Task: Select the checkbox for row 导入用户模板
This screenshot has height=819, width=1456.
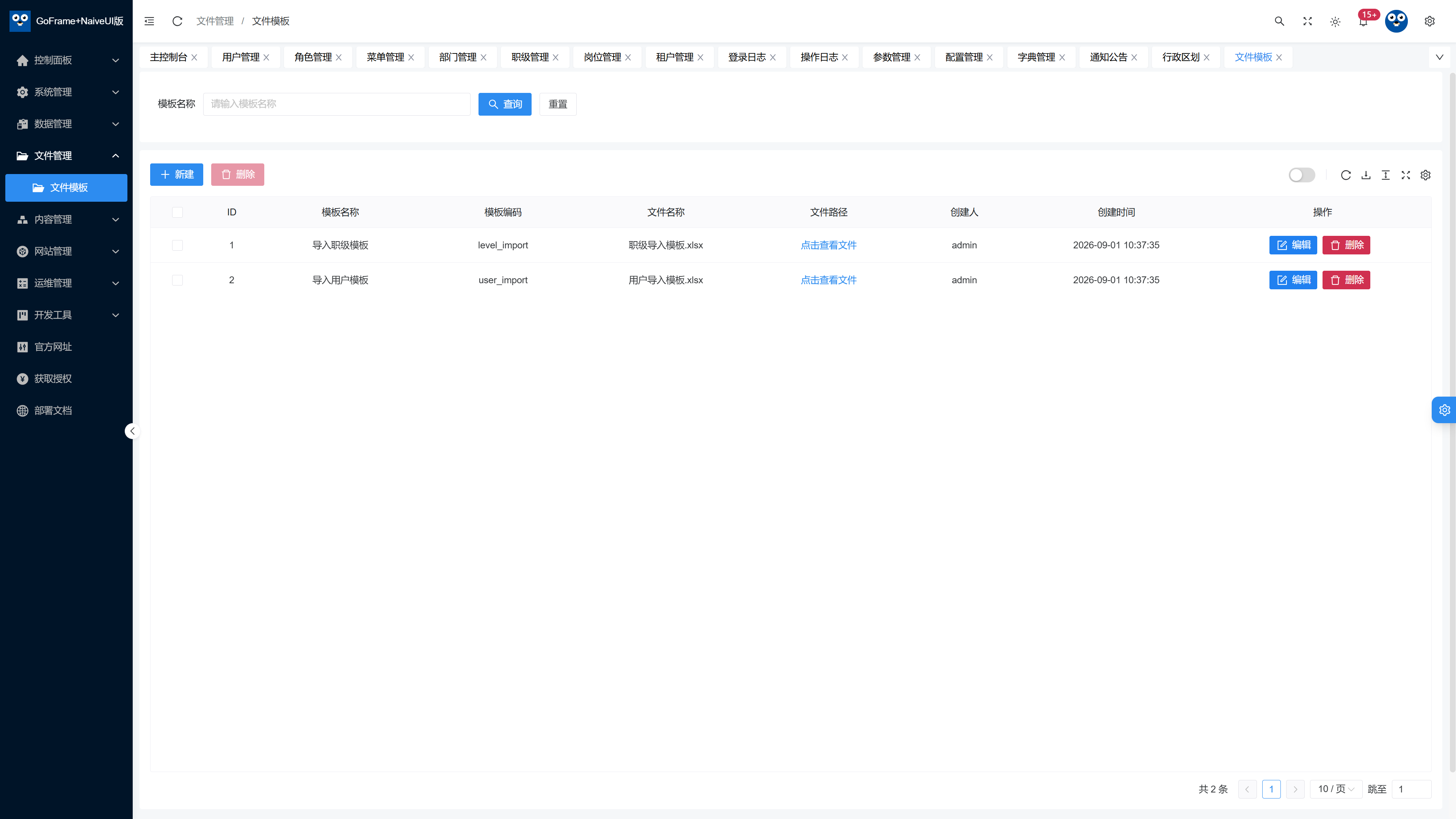Action: pos(177,280)
